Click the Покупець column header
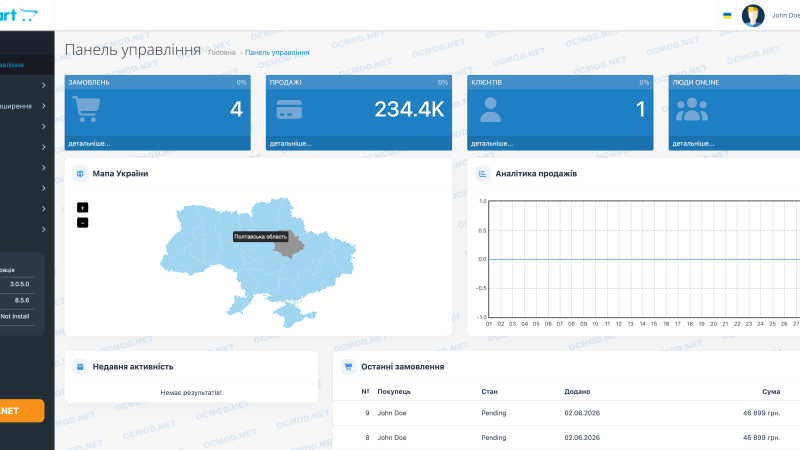 point(394,391)
